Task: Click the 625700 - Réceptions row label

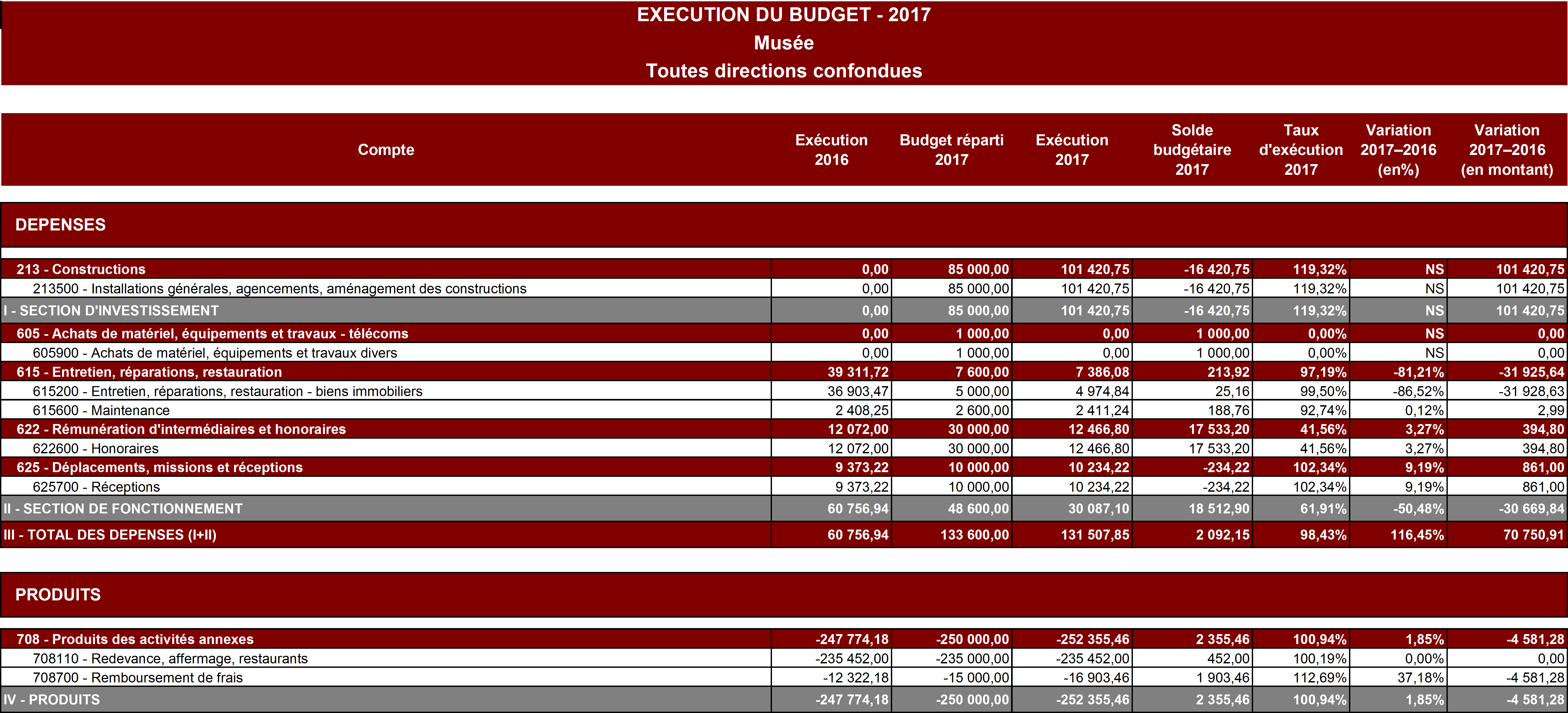Action: 96,487
